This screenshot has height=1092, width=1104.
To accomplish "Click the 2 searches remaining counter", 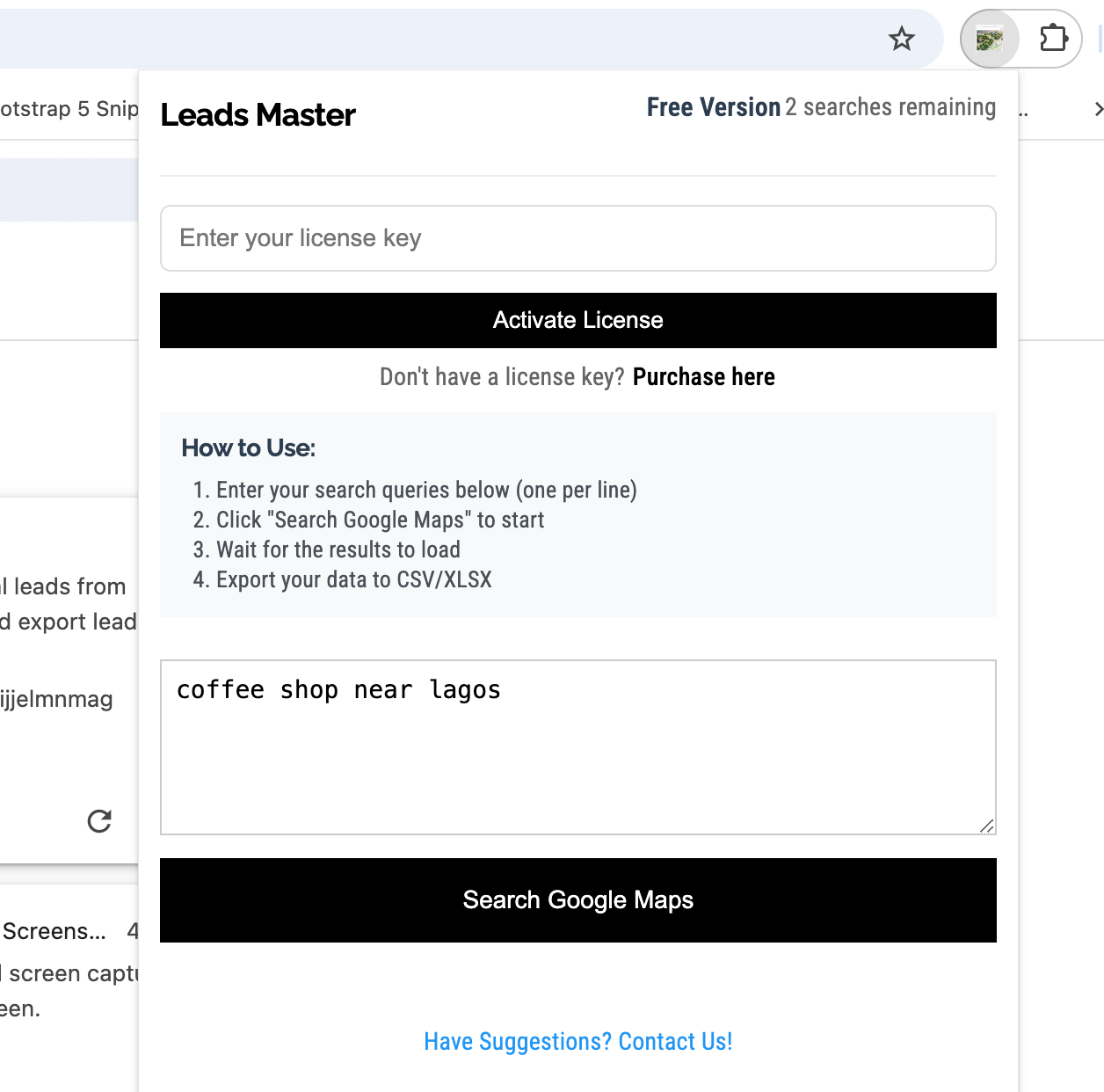I will point(890,107).
